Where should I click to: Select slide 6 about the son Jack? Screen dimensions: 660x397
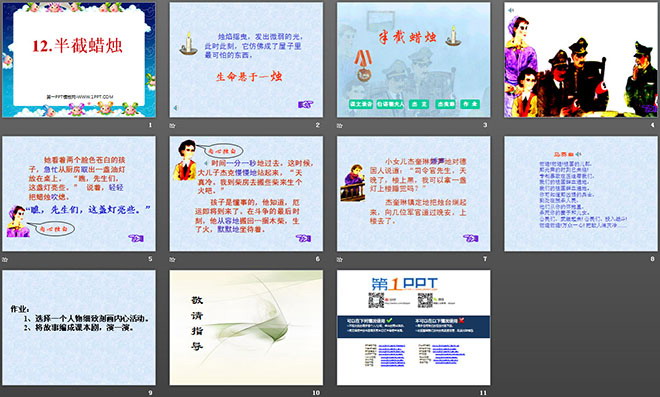(246, 194)
